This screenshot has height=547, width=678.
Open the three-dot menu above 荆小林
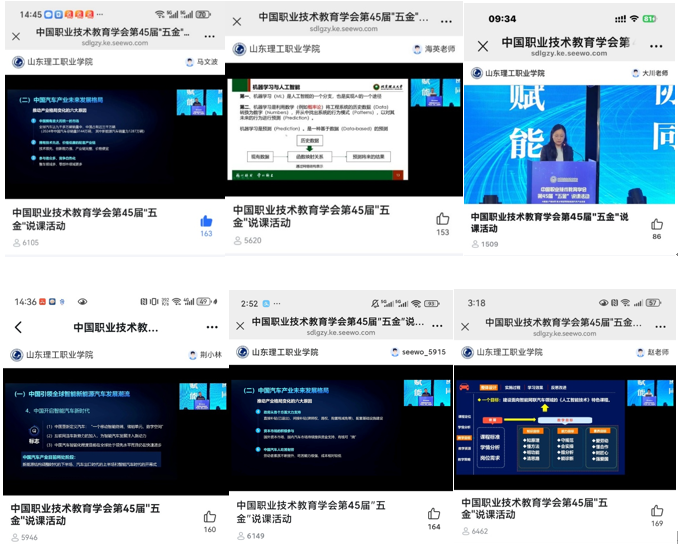click(x=210, y=327)
